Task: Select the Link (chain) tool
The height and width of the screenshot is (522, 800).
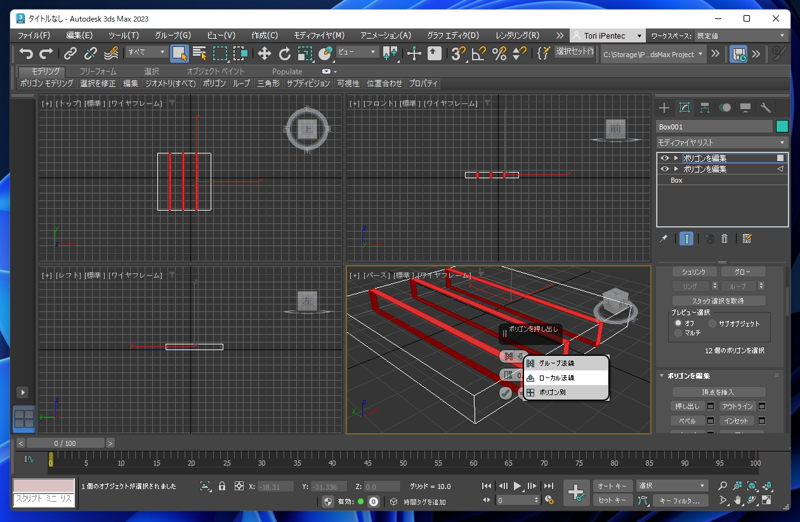Action: (70, 53)
